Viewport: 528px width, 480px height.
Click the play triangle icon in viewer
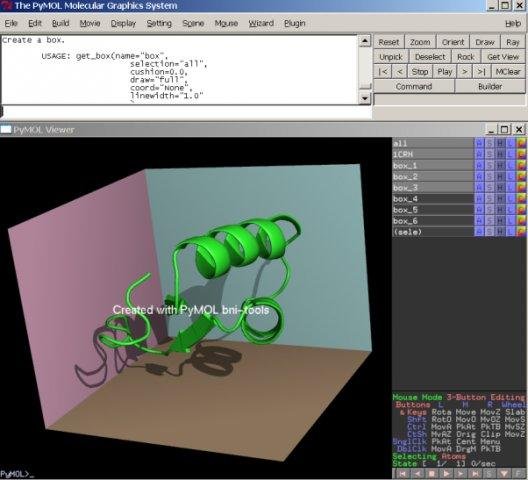coord(446,474)
